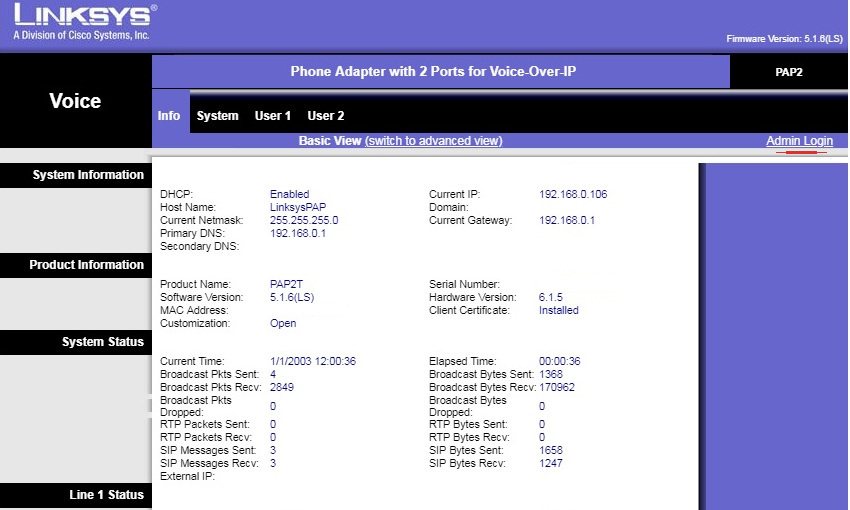Viewport: 850px width, 510px height.
Task: Click the netmask value 255.255.255.0
Action: pos(304,220)
